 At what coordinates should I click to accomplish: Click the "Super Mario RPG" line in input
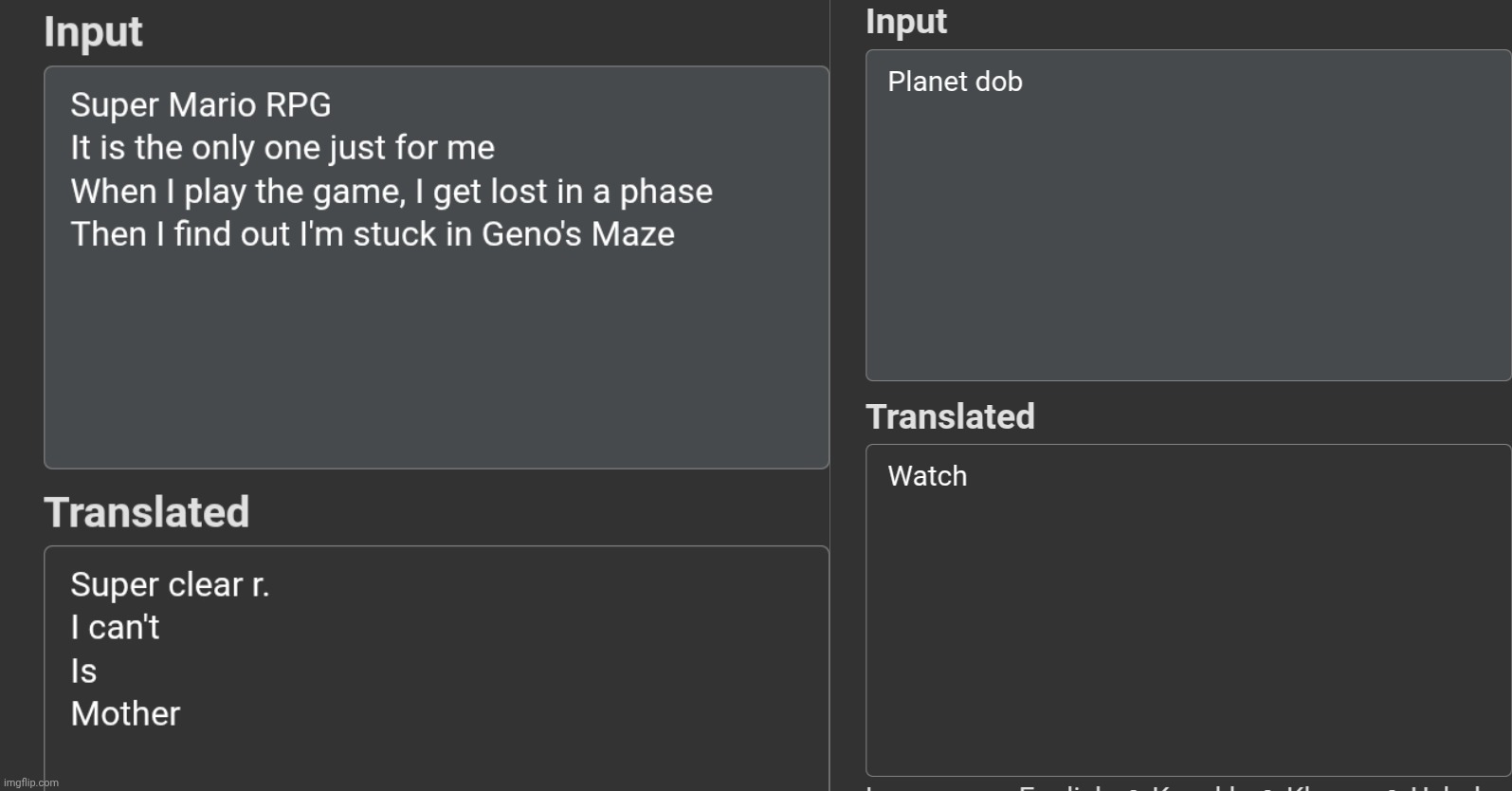201,105
